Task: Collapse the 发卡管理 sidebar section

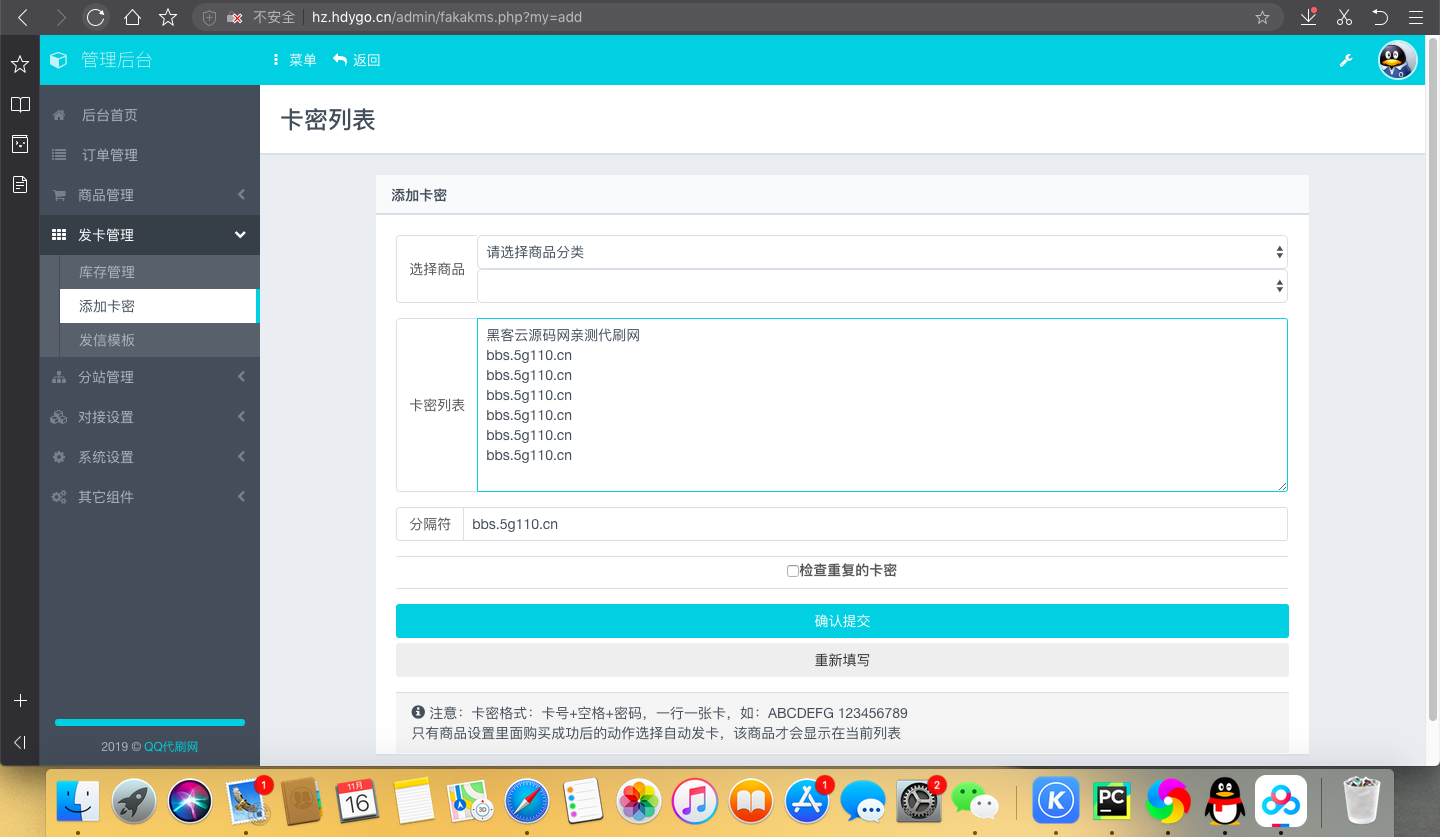Action: [x=149, y=235]
